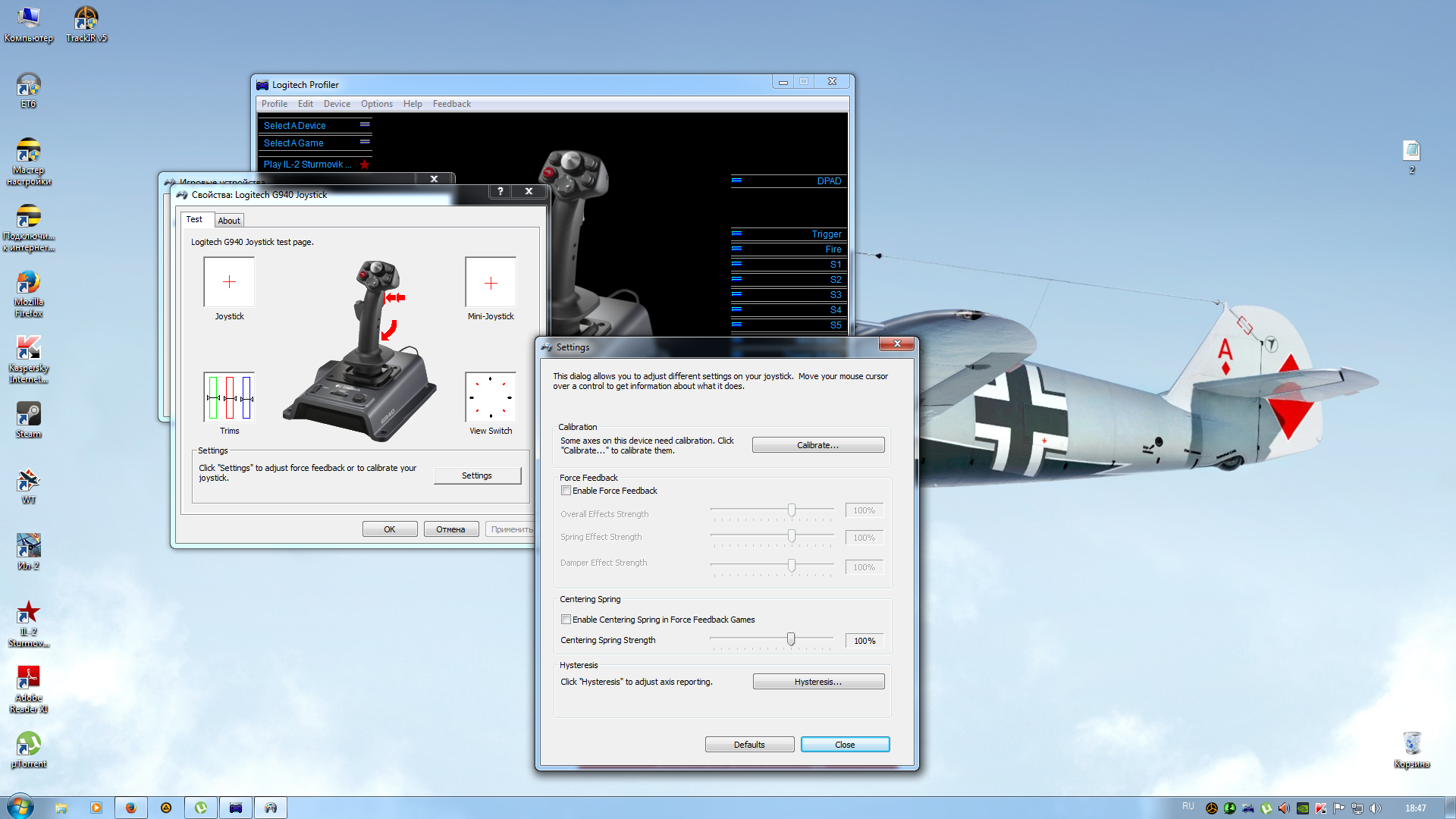This screenshot has height=819, width=1456.
Task: Open the Feedback menu in Logitech Profiler
Action: tap(452, 104)
